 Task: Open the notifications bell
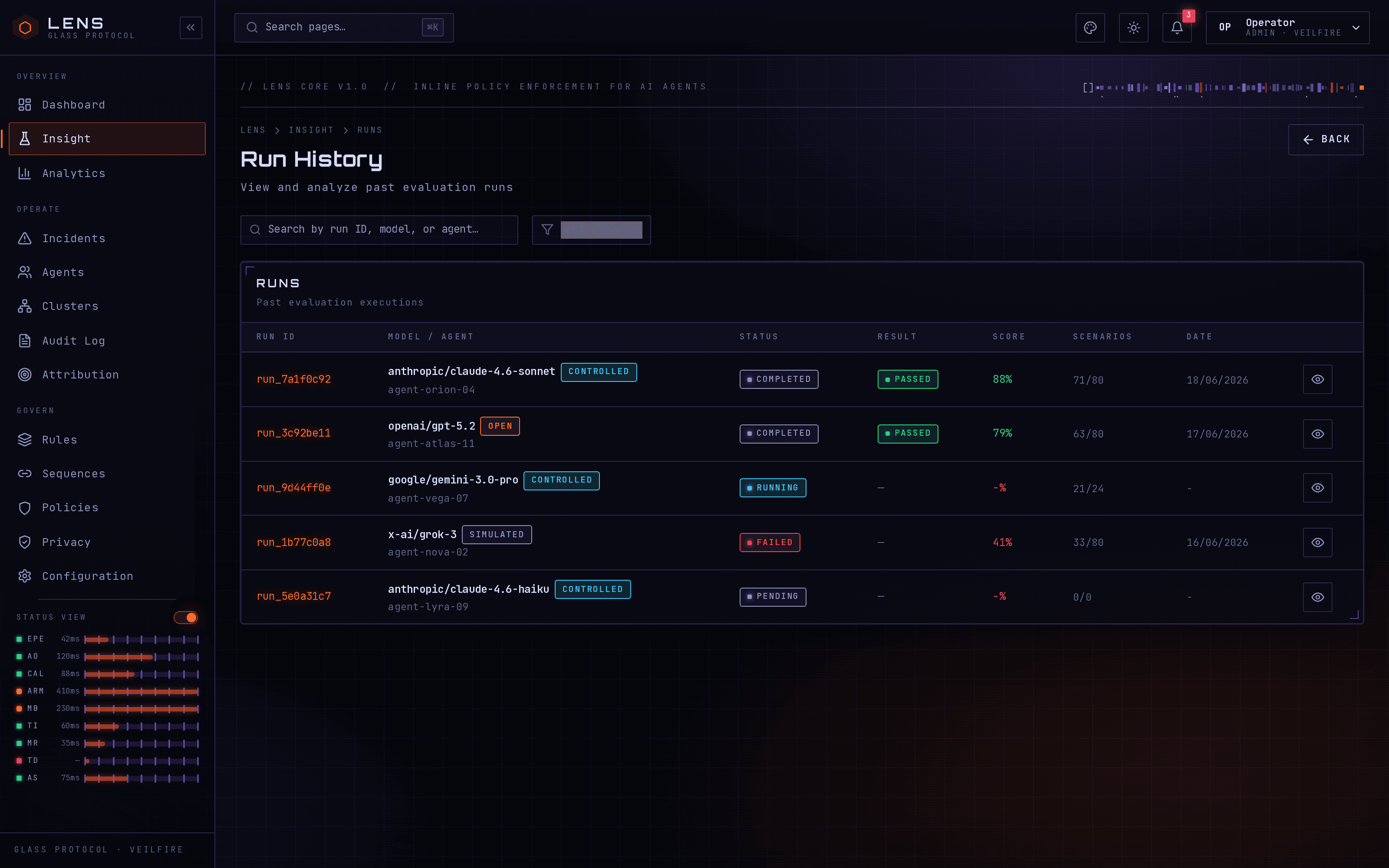(x=1177, y=27)
